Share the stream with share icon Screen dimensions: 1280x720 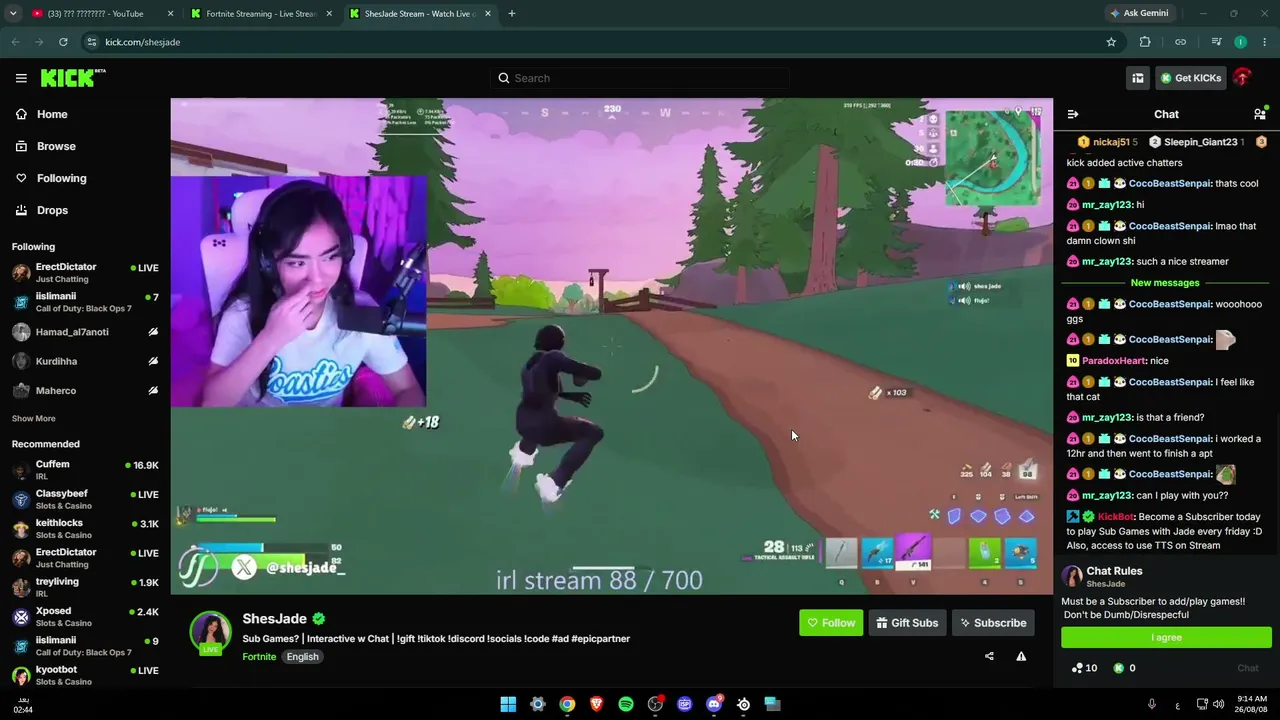pos(989,656)
